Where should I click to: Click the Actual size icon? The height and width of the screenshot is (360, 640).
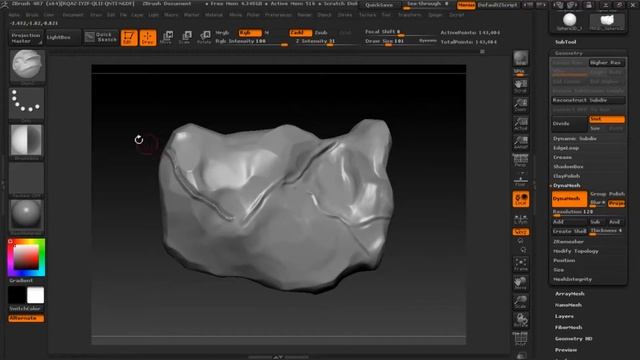520,124
